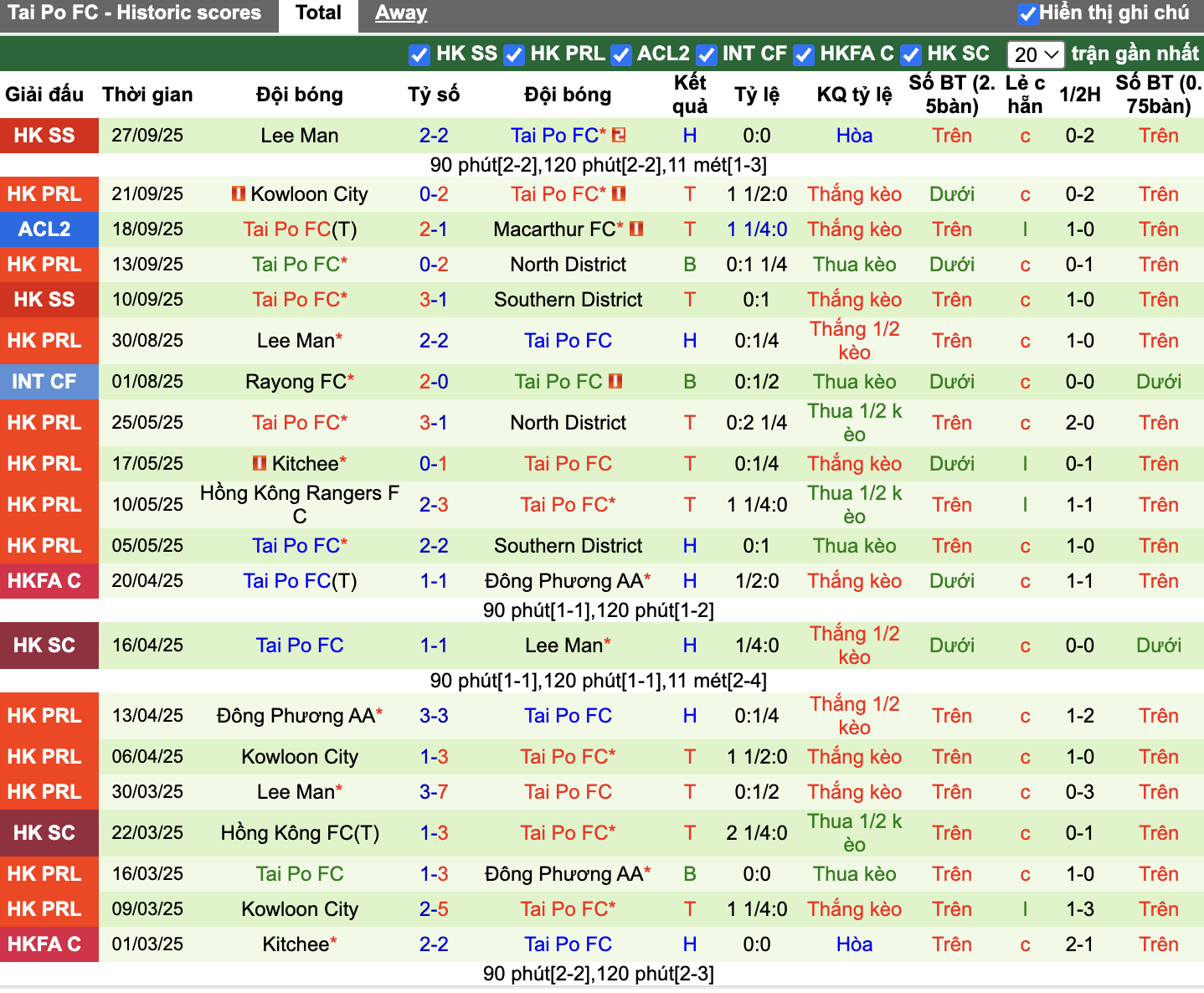Viewport: 1204px width, 993px height.
Task: Click Dưới on the 01/08/25 Số BT (0.75bàn) column
Action: pyautogui.click(x=1159, y=382)
